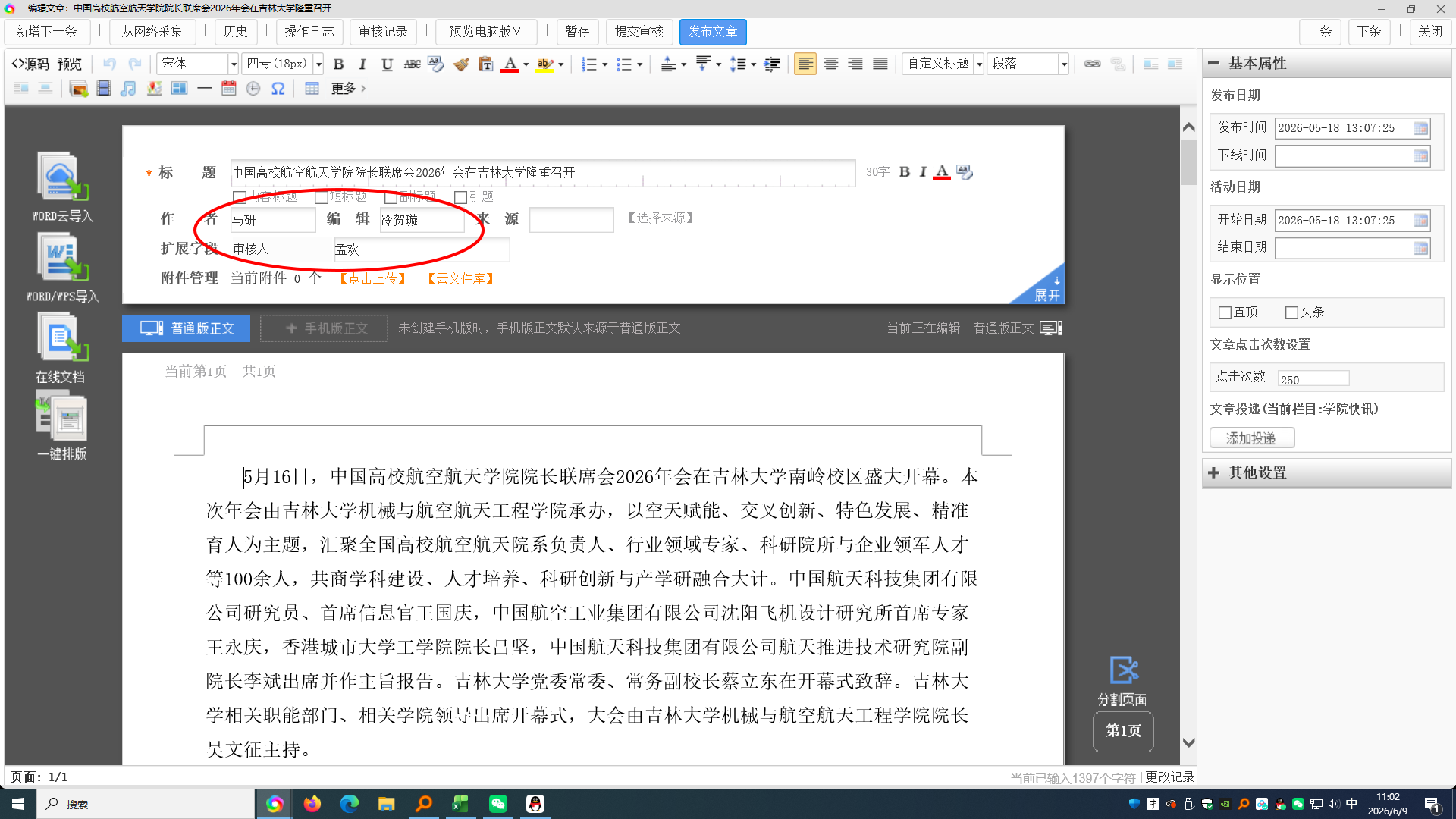Image resolution: width=1456 pixels, height=819 pixels.
Task: Click 展开 to expand the article fields
Action: point(1046,290)
